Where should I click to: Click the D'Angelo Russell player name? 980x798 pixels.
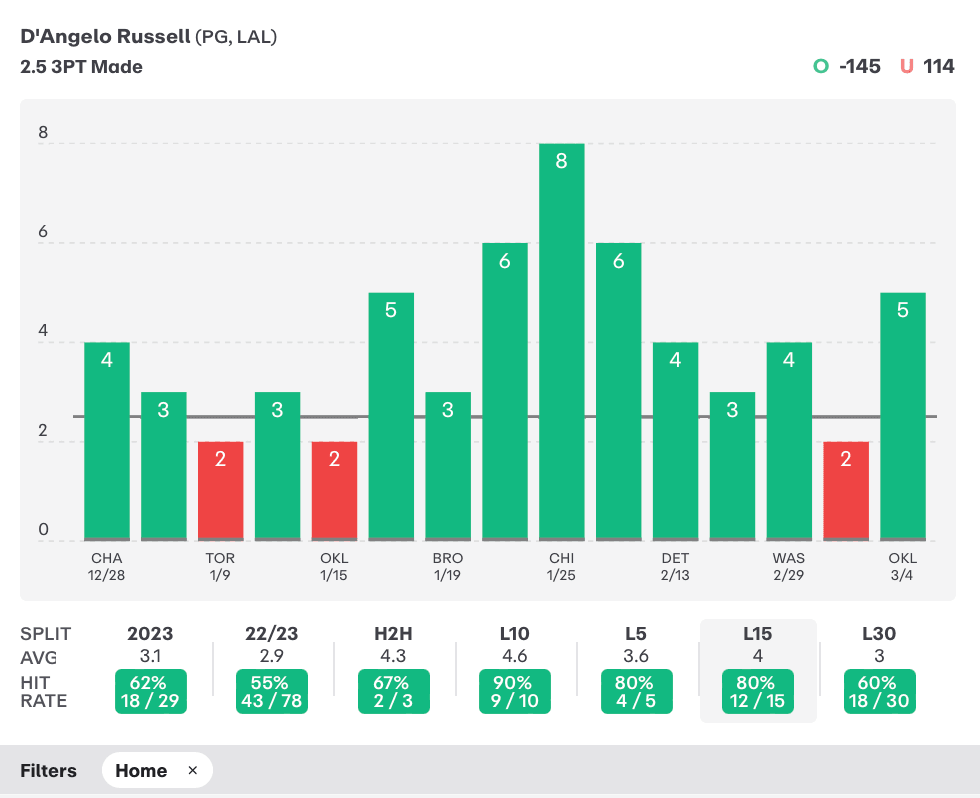pos(105,36)
